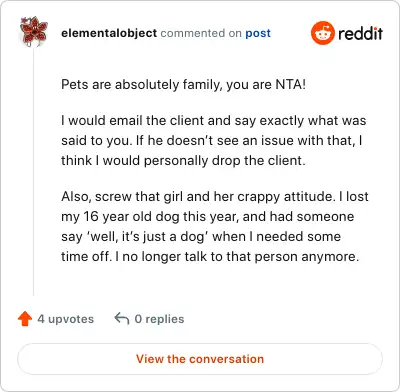Click the word 'NTA!' in the comment
Image resolution: width=400 pixels, height=392 pixels.
point(290,84)
